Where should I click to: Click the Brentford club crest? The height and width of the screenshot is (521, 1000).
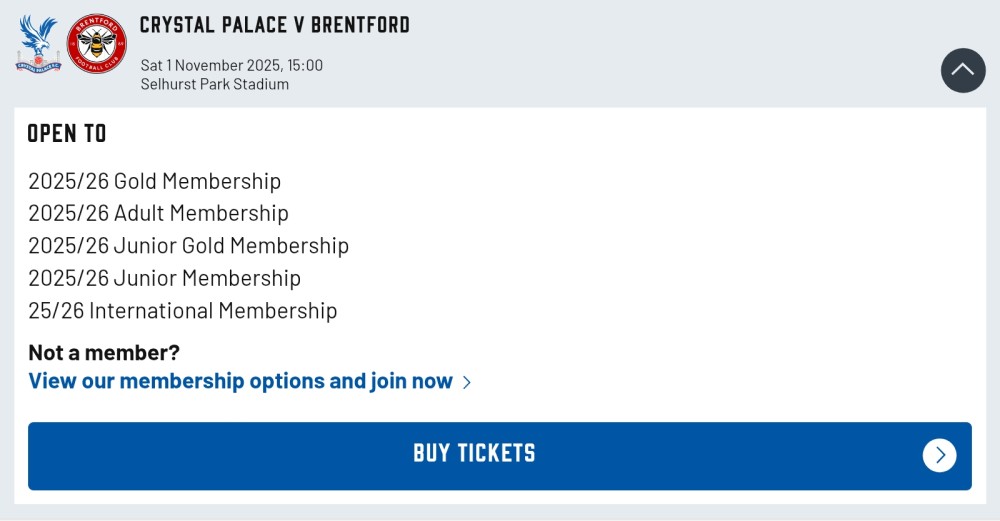(x=96, y=43)
